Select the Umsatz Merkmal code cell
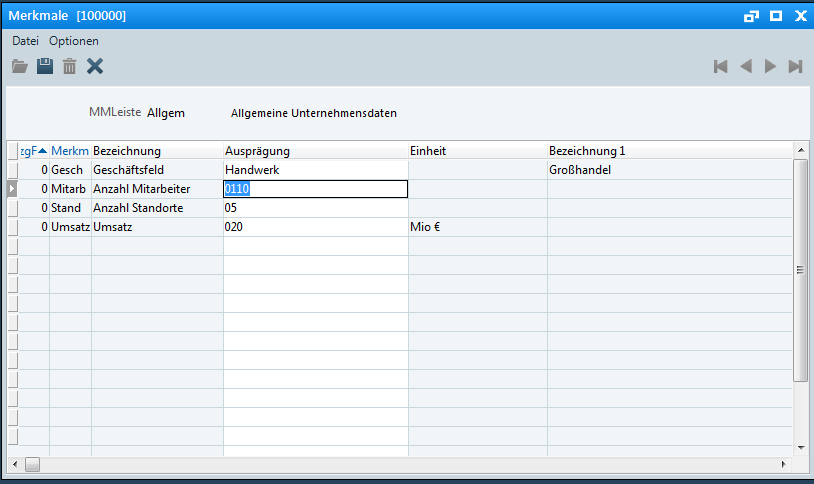The width and height of the screenshot is (814, 484). [x=70, y=227]
